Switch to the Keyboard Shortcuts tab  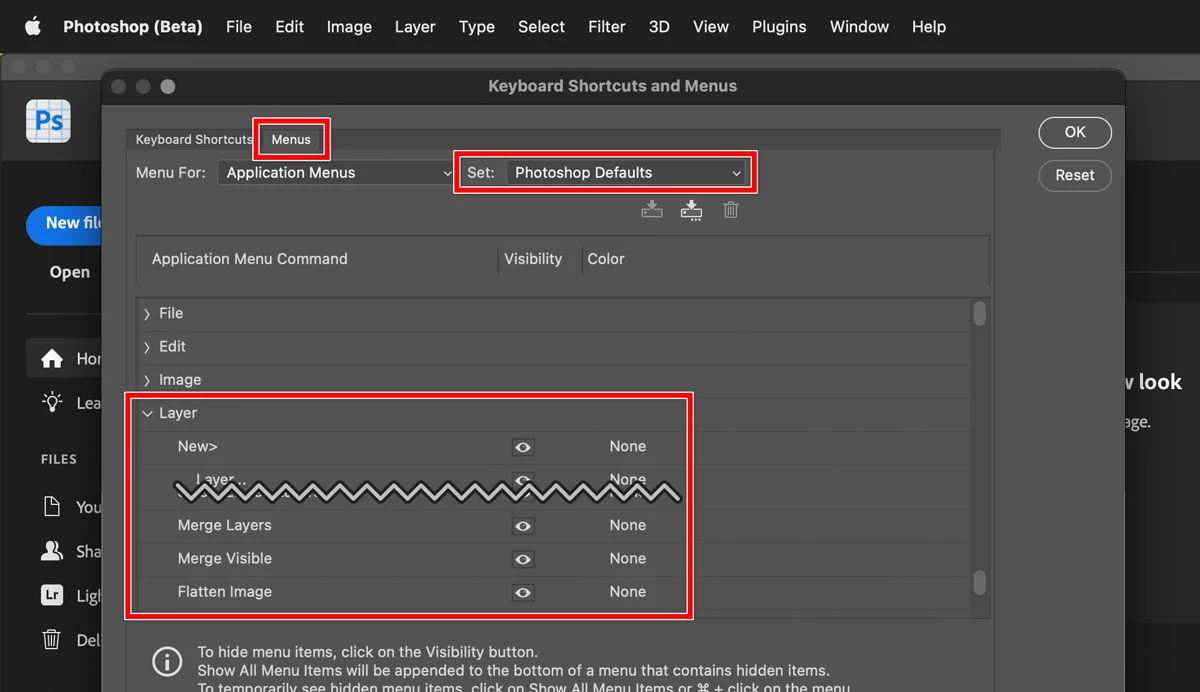click(194, 140)
